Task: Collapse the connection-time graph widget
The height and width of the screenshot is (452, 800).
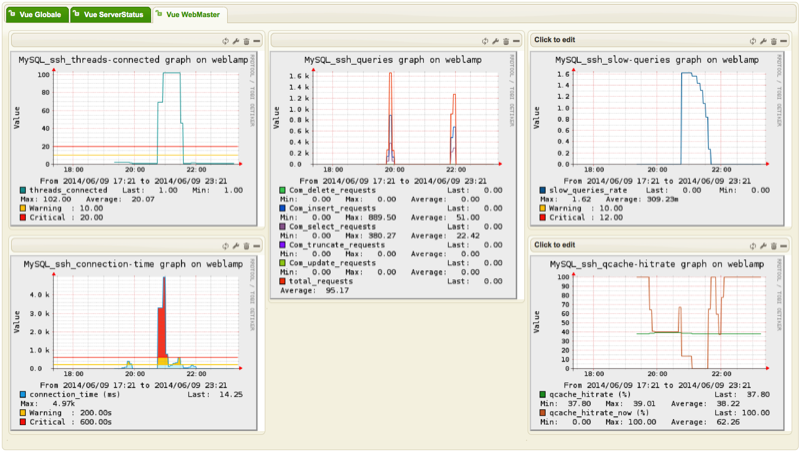Action: (256, 246)
